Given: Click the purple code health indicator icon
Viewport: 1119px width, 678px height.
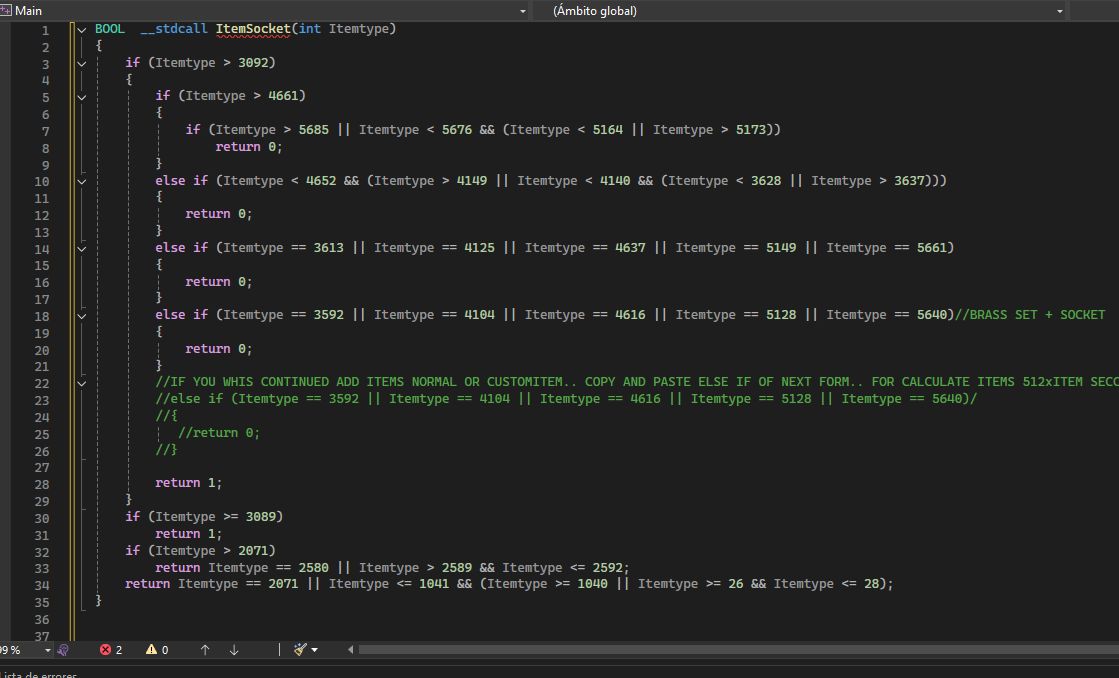Looking at the screenshot, I should click(x=63, y=649).
